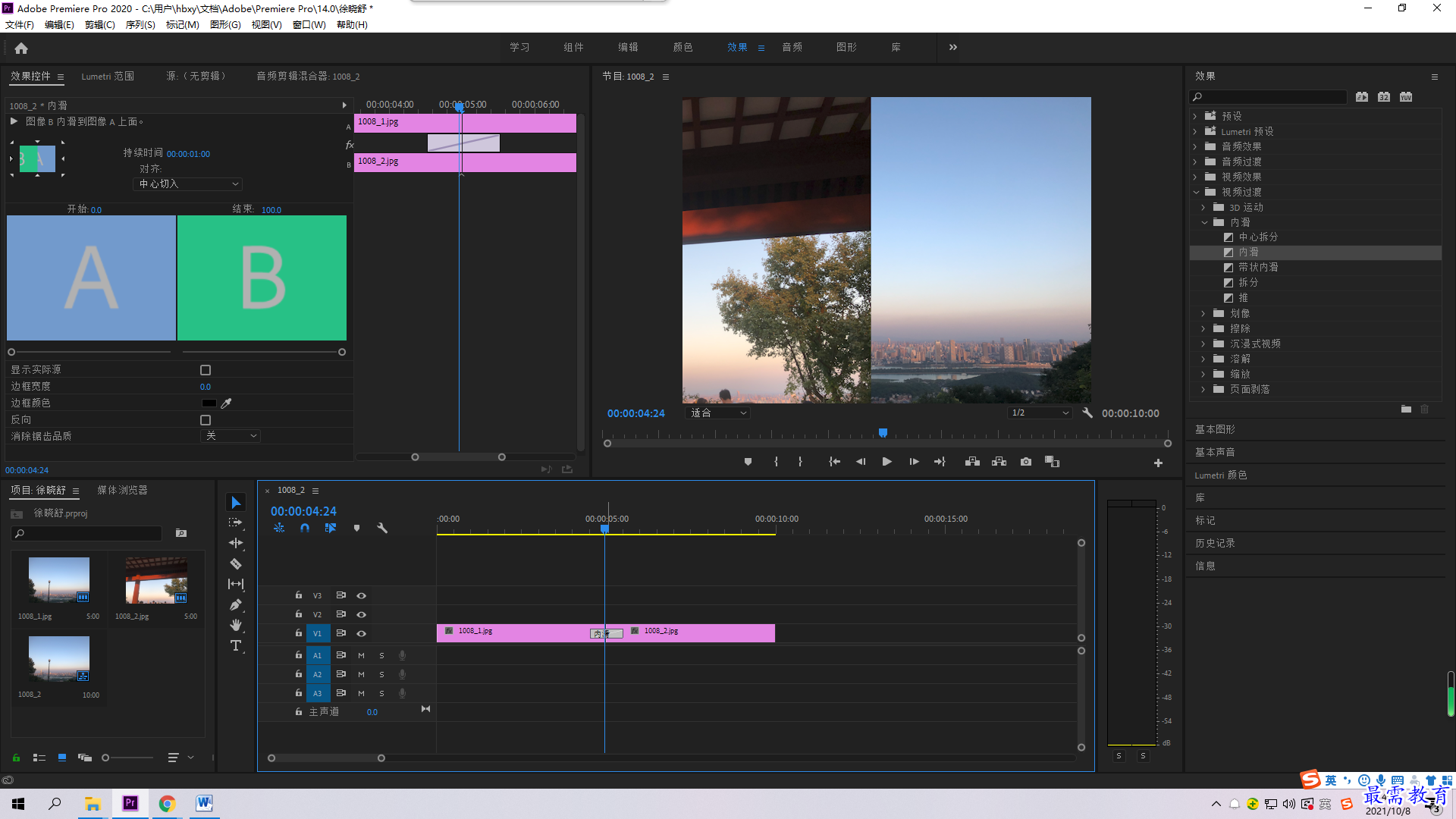
Task: Select the Pen tool
Action: coord(236,604)
